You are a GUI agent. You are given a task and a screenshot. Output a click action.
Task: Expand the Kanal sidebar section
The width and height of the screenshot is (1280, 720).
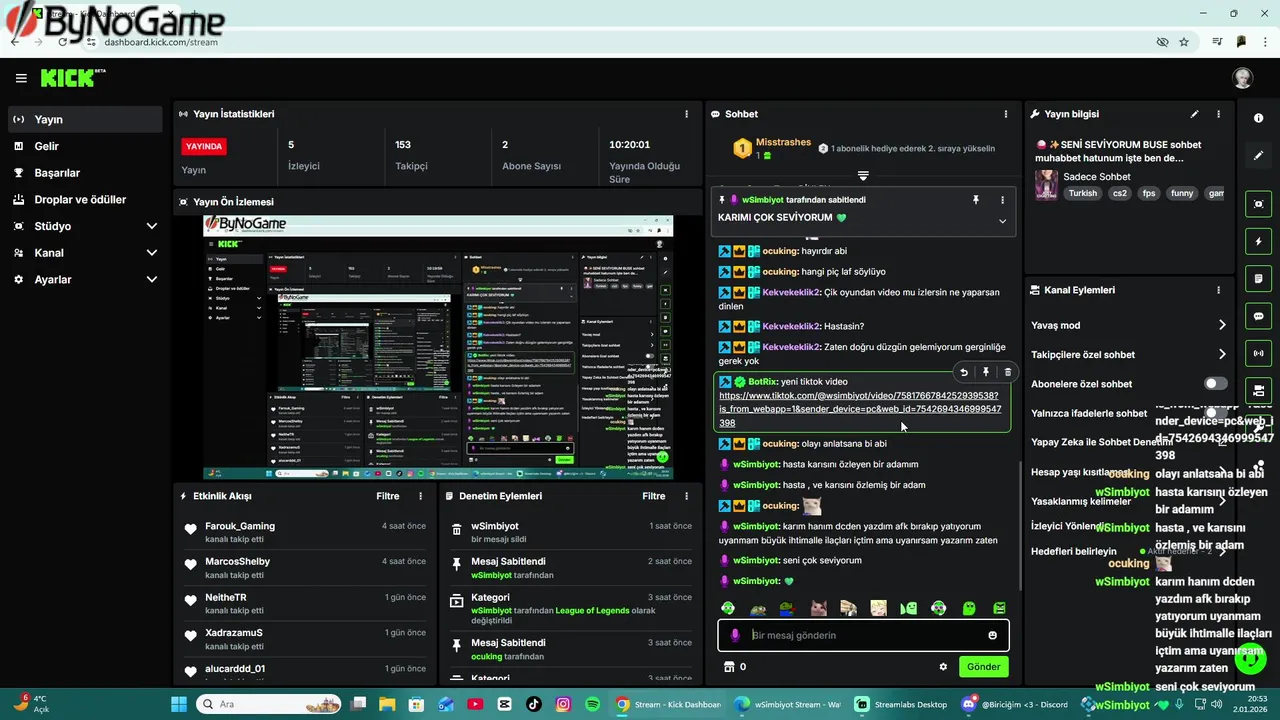(152, 253)
